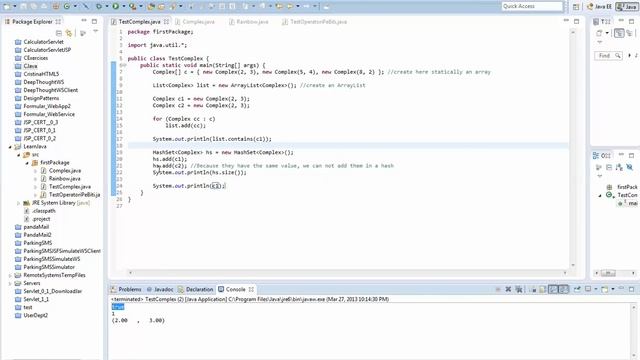Click the New Task icon in Task List
Viewport: 640px width, 360px height.
click(x=599, y=33)
